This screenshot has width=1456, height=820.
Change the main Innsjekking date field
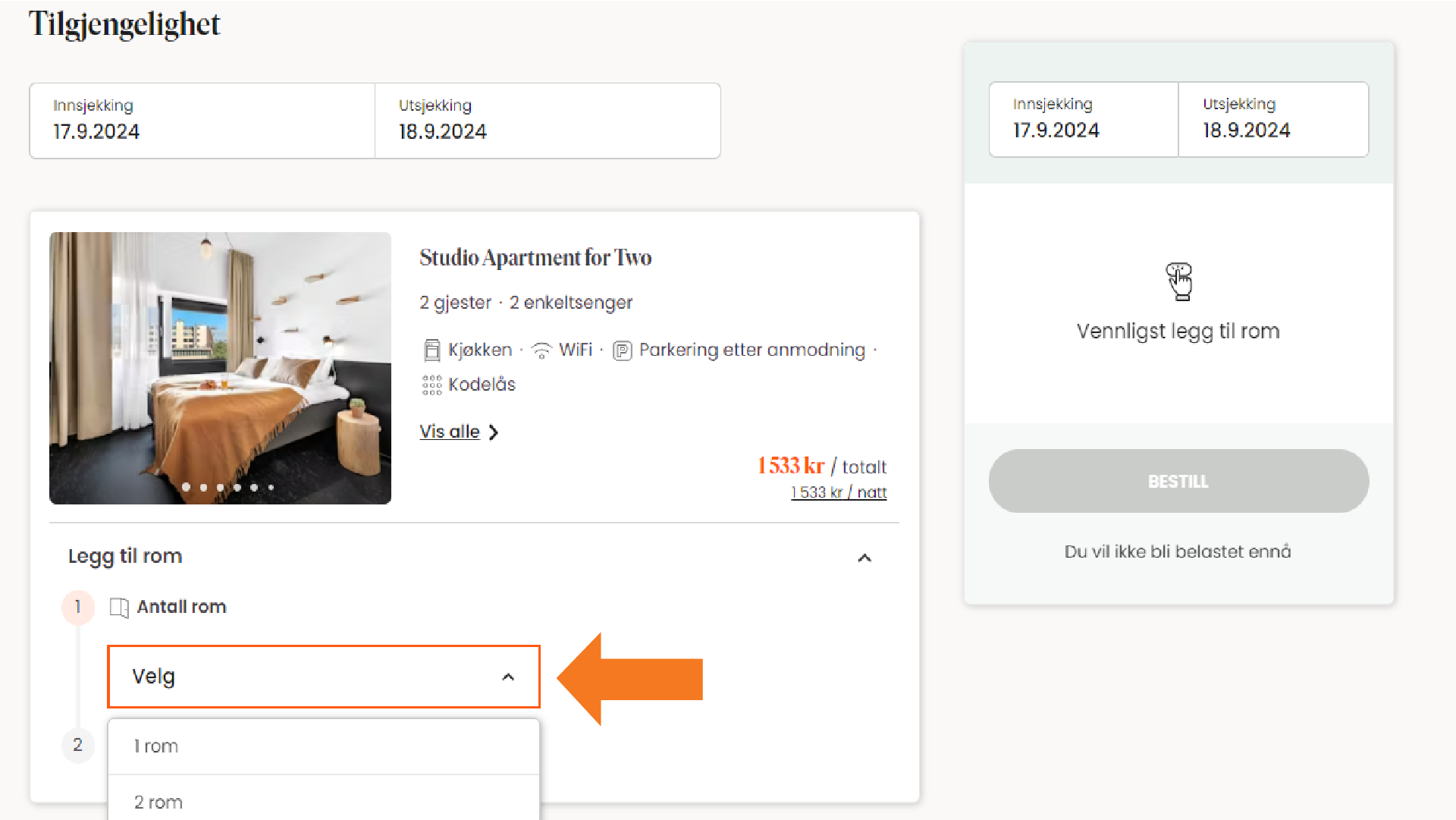pyautogui.click(x=202, y=121)
